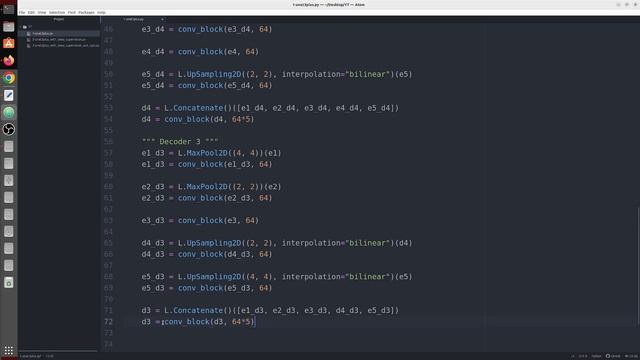The height and width of the screenshot is (360, 640).
Task: Open the text editor pencil dock icon
Action: (x=9, y=95)
